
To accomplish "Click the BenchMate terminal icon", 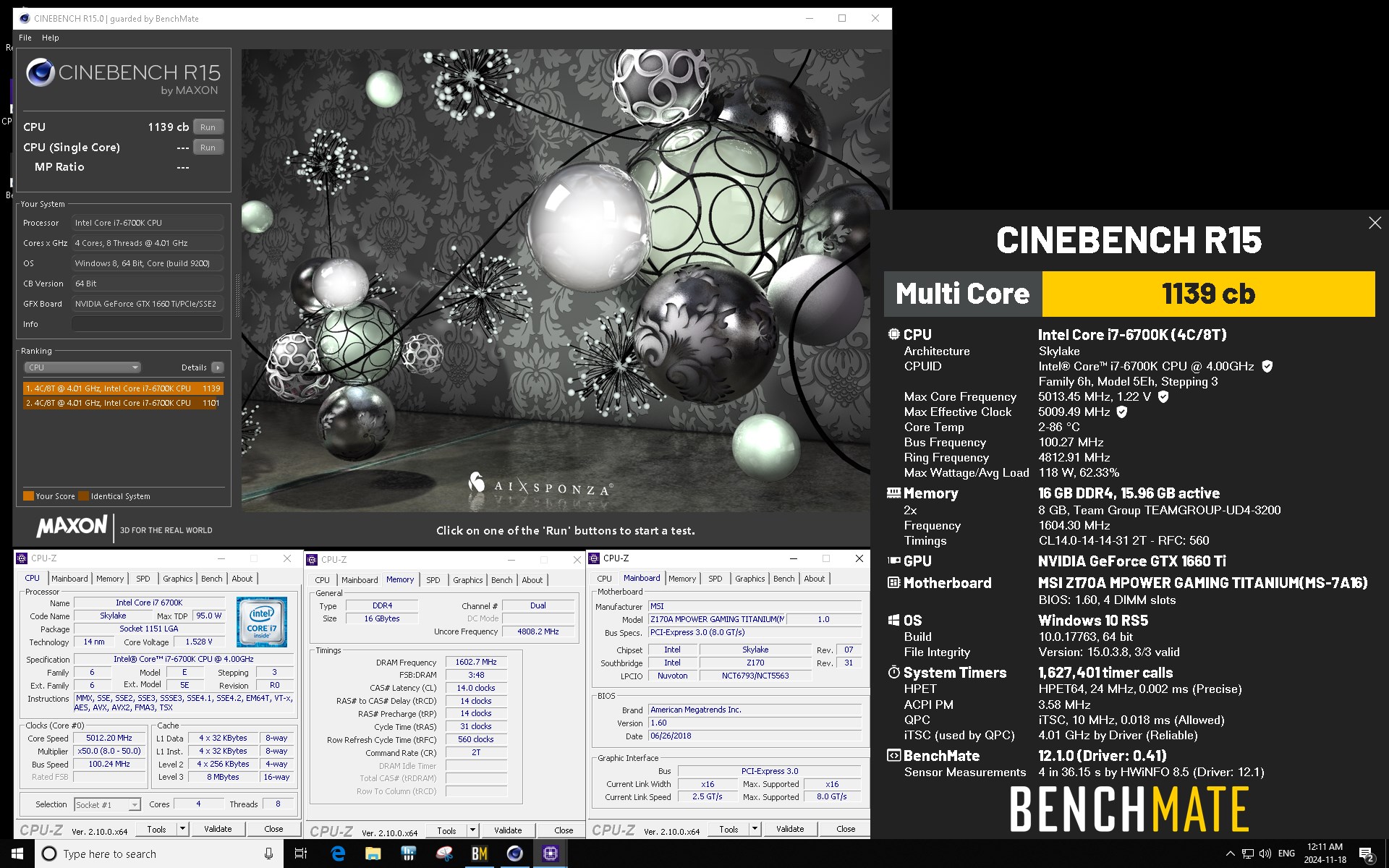I will [894, 756].
